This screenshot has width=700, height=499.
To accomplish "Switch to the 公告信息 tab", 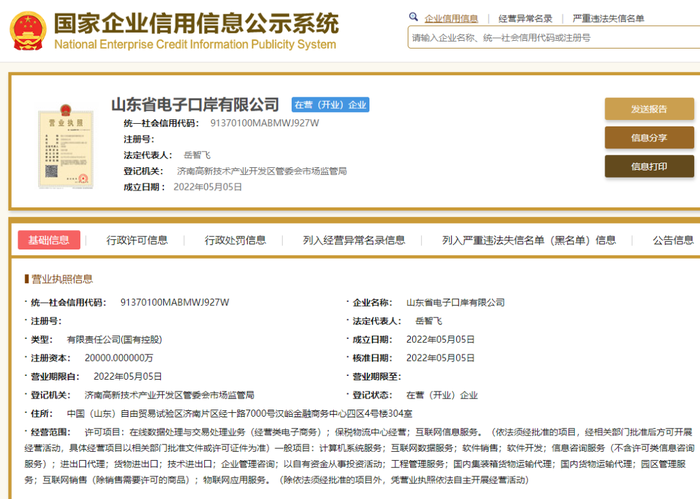I will click(673, 240).
